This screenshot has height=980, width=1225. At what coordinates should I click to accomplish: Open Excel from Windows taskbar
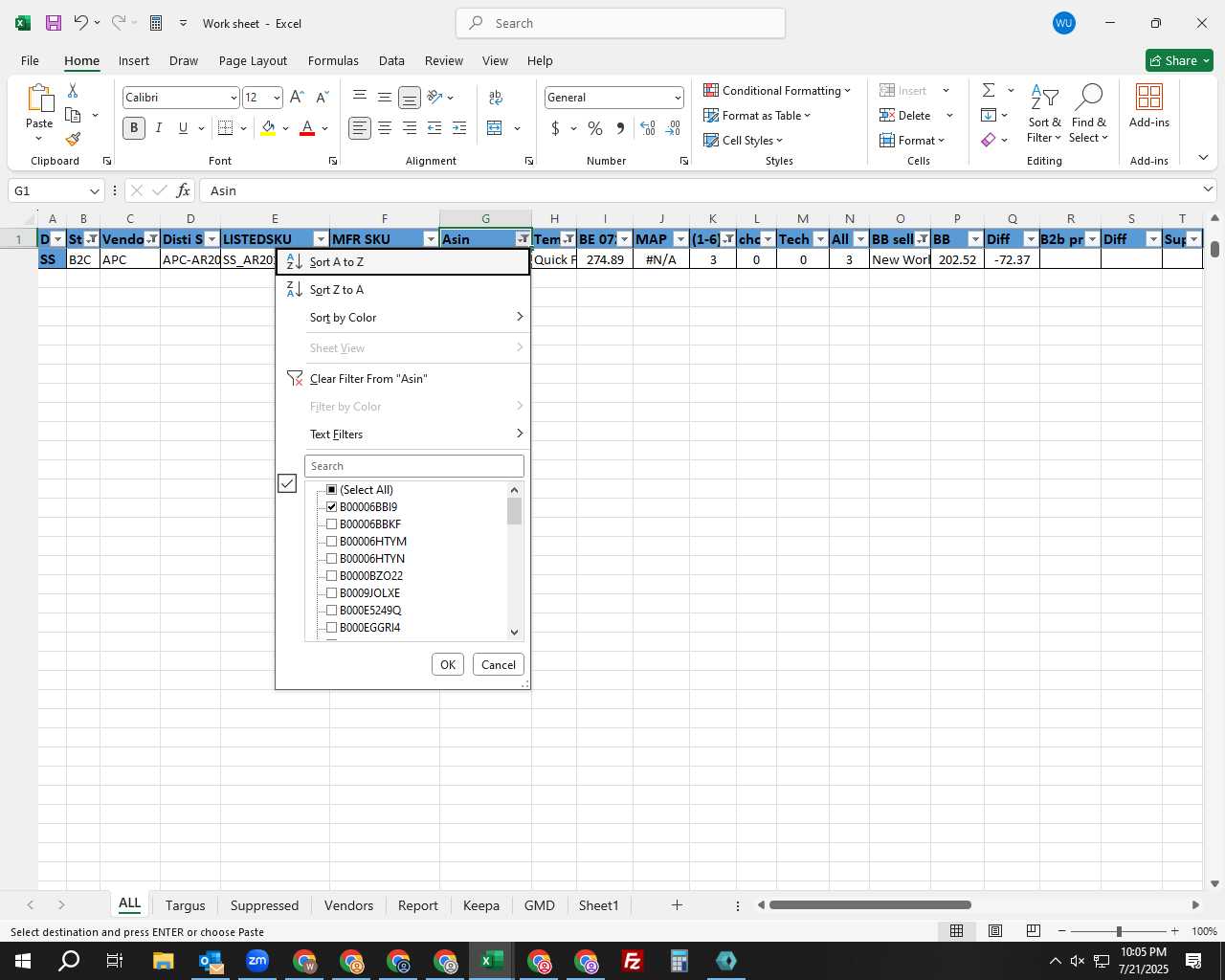click(492, 961)
